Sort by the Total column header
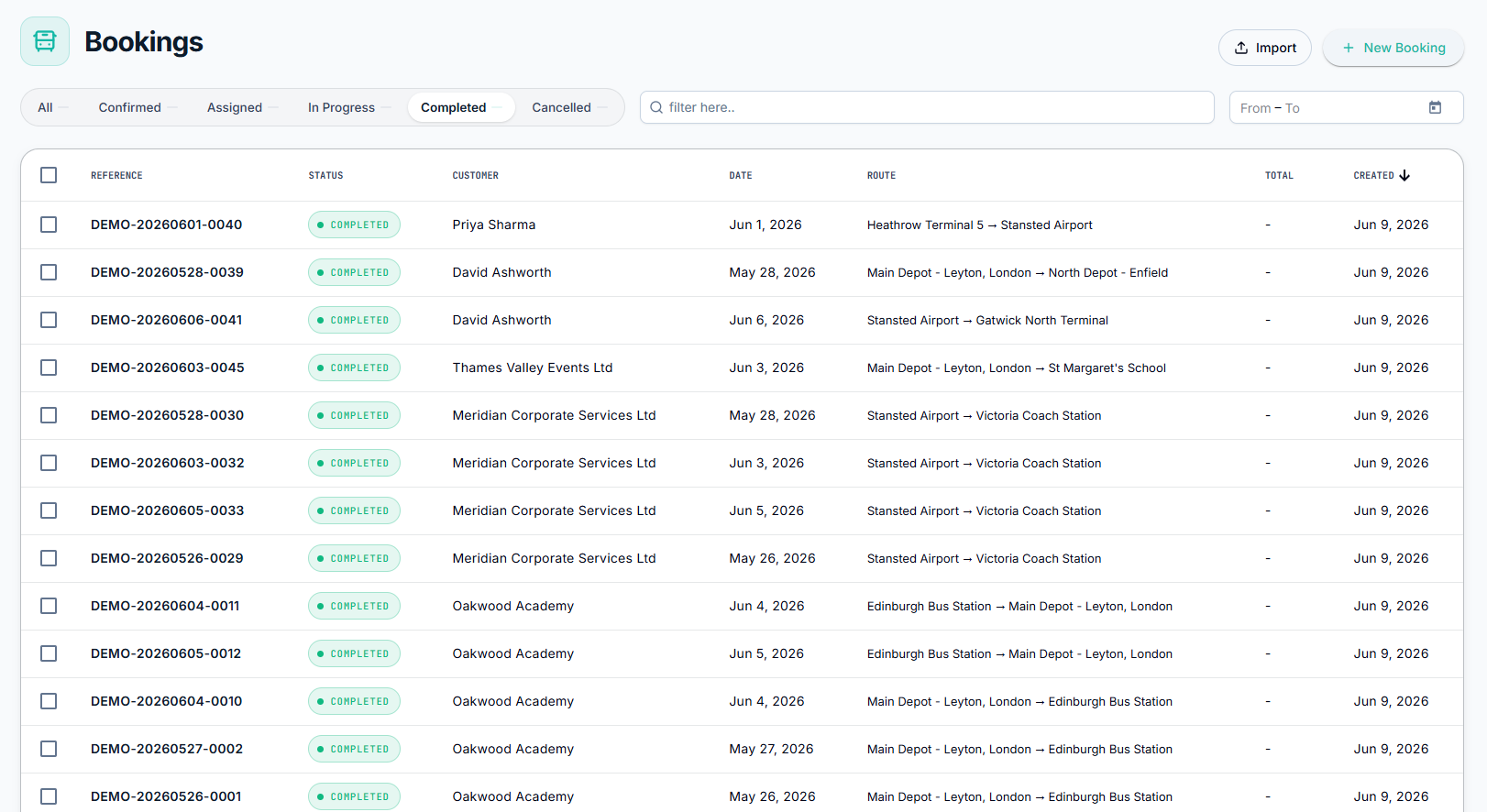The width and height of the screenshot is (1487, 812). click(x=1279, y=175)
